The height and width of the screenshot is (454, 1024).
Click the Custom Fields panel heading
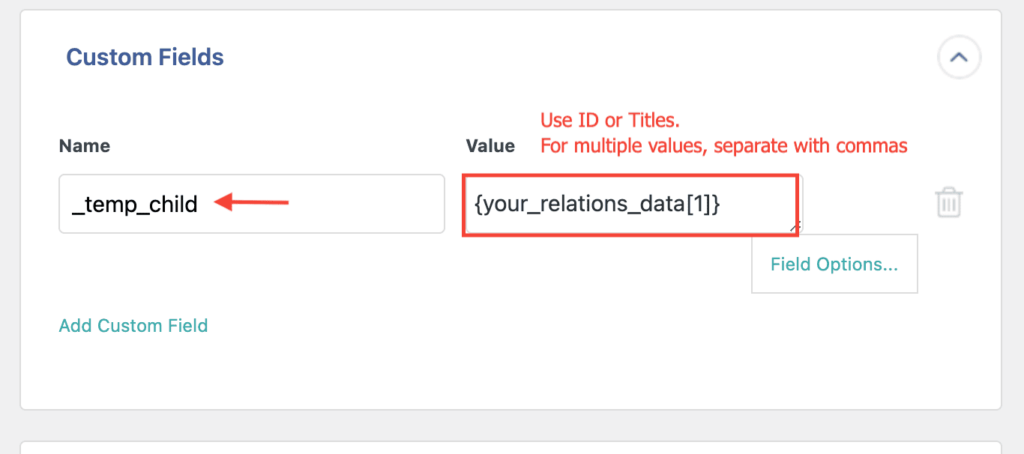click(145, 57)
